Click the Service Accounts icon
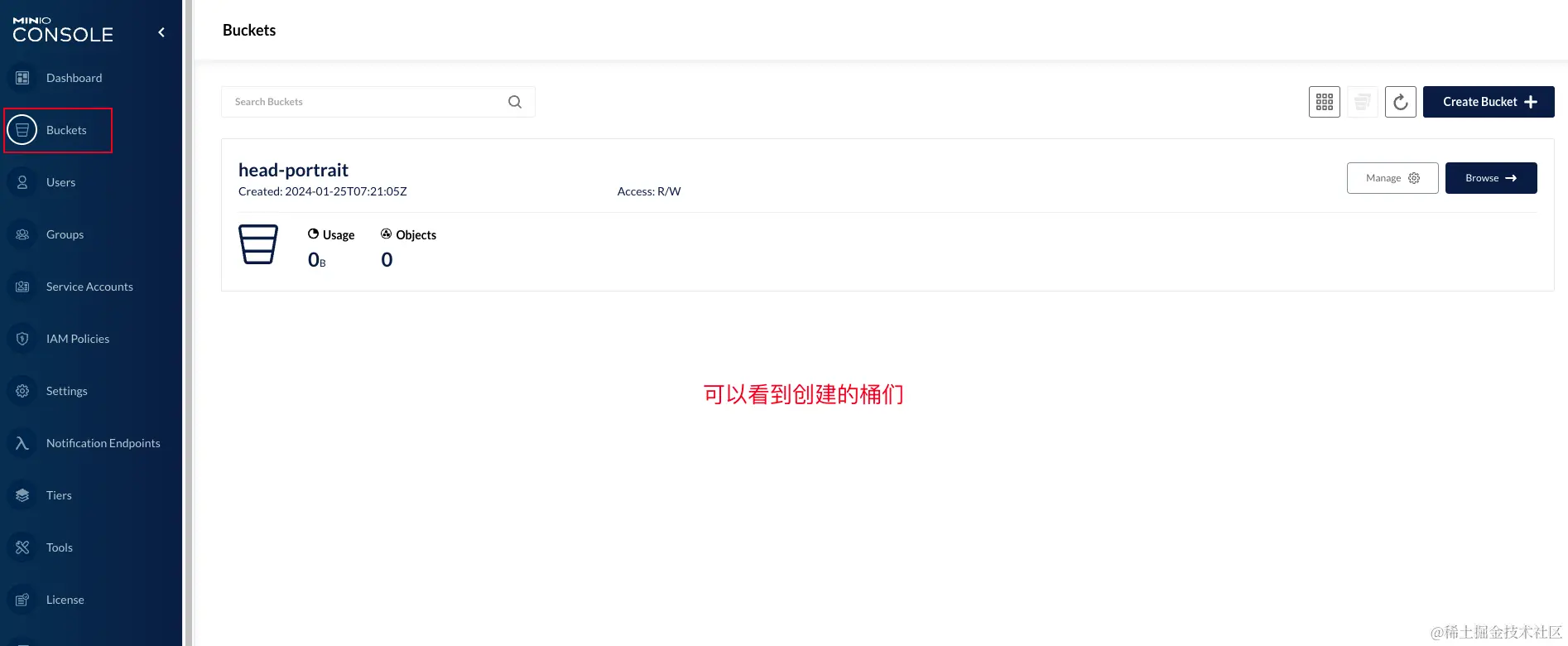Viewport: 1568px width, 646px height. [x=22, y=287]
